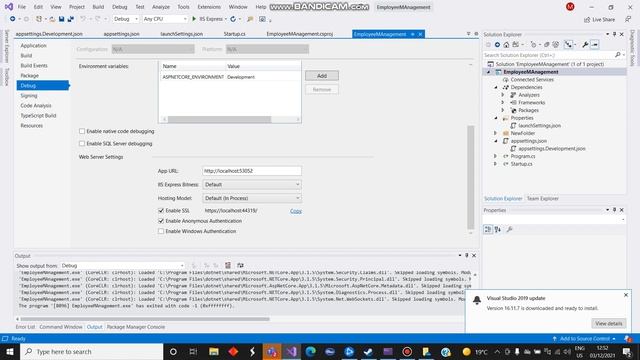
Task: Click the Navigate Backward toolbar arrow
Action: tap(12, 19)
